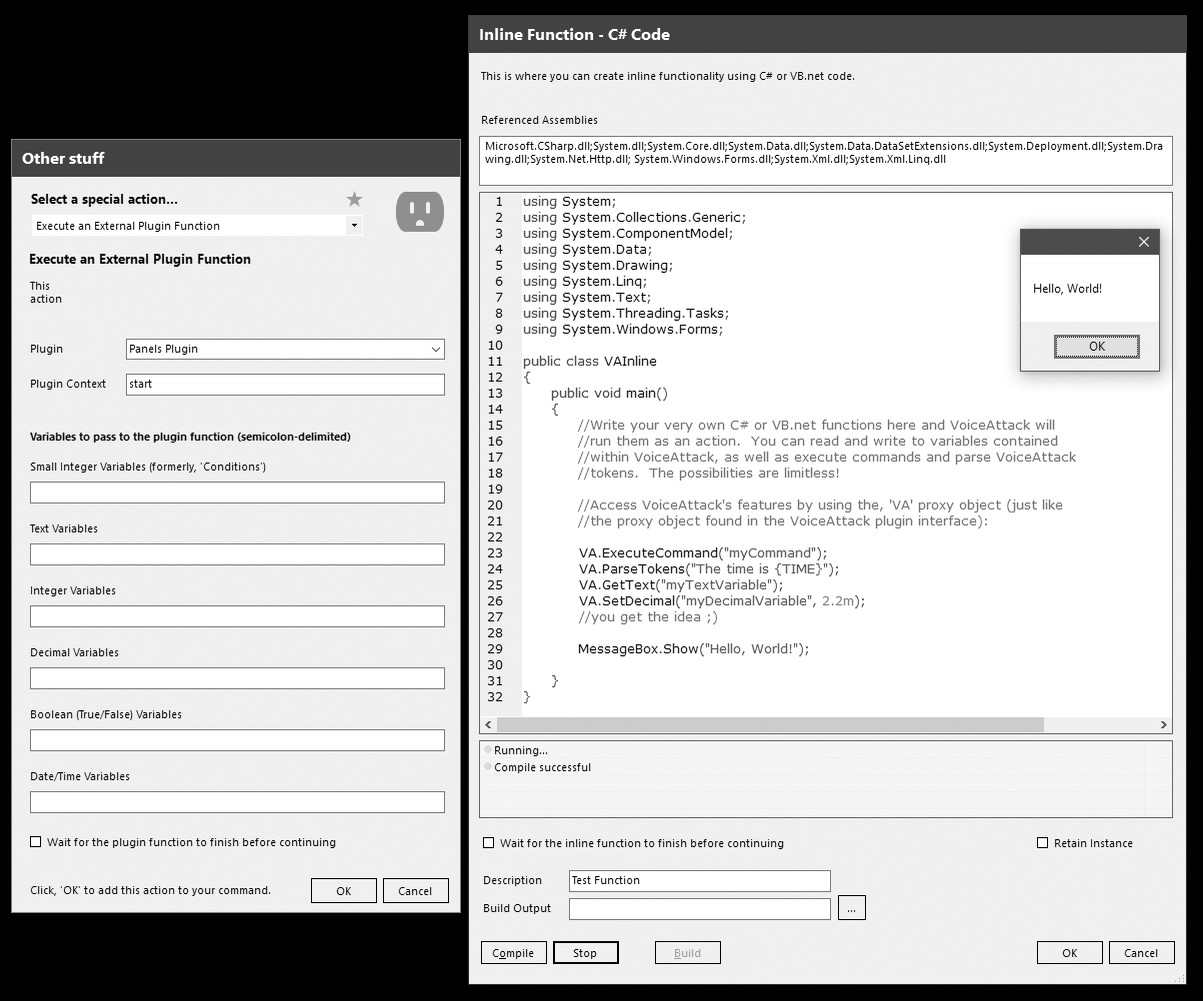This screenshot has height=1001, width=1203.
Task: Open the special action dropdown
Action: click(353, 226)
